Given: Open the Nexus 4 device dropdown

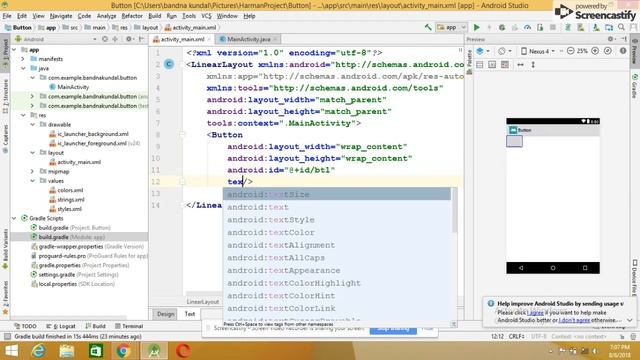Looking at the screenshot, I should (538, 51).
